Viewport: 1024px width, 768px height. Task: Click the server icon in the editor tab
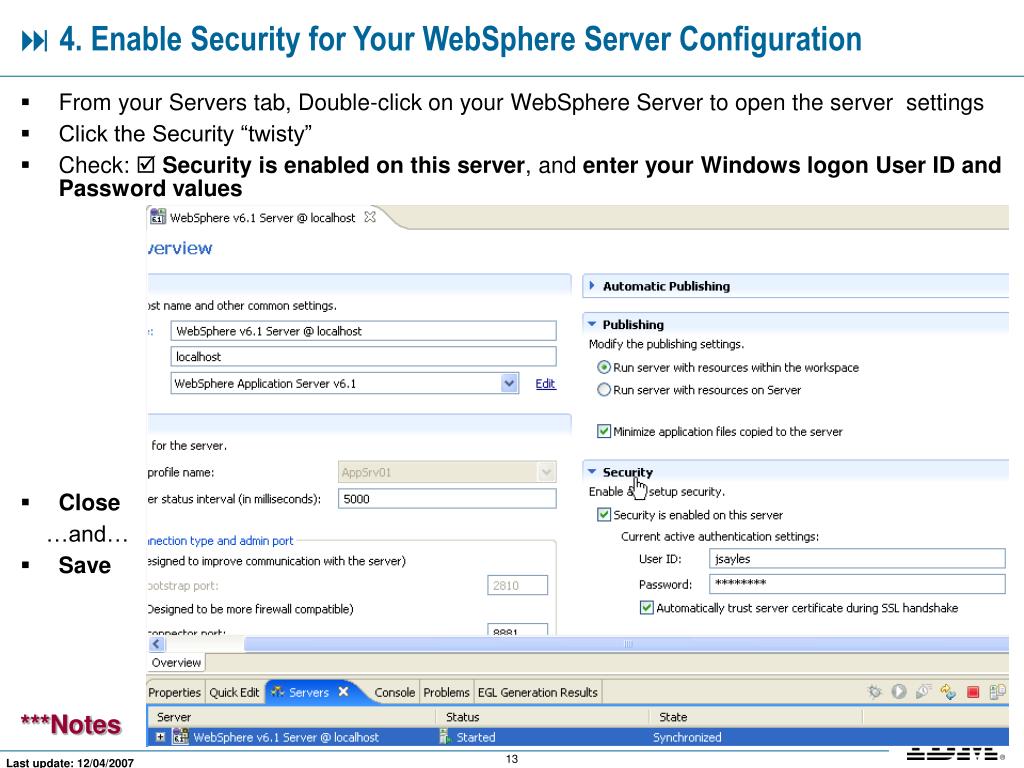[157, 217]
